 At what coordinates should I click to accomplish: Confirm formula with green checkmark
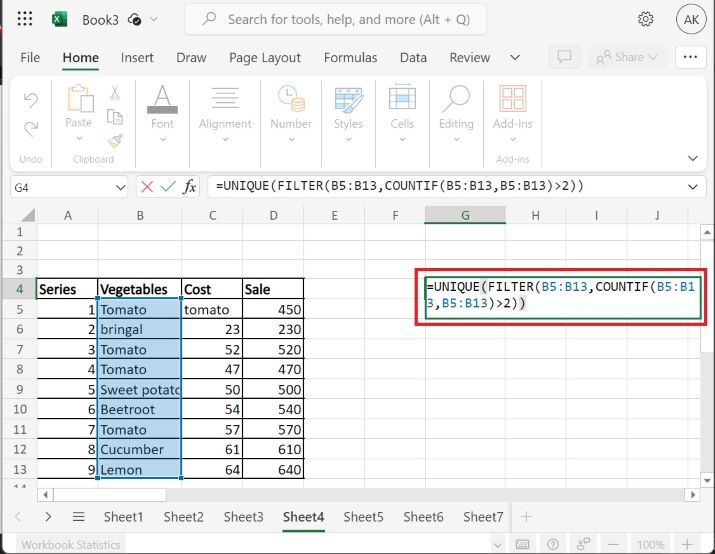click(168, 186)
